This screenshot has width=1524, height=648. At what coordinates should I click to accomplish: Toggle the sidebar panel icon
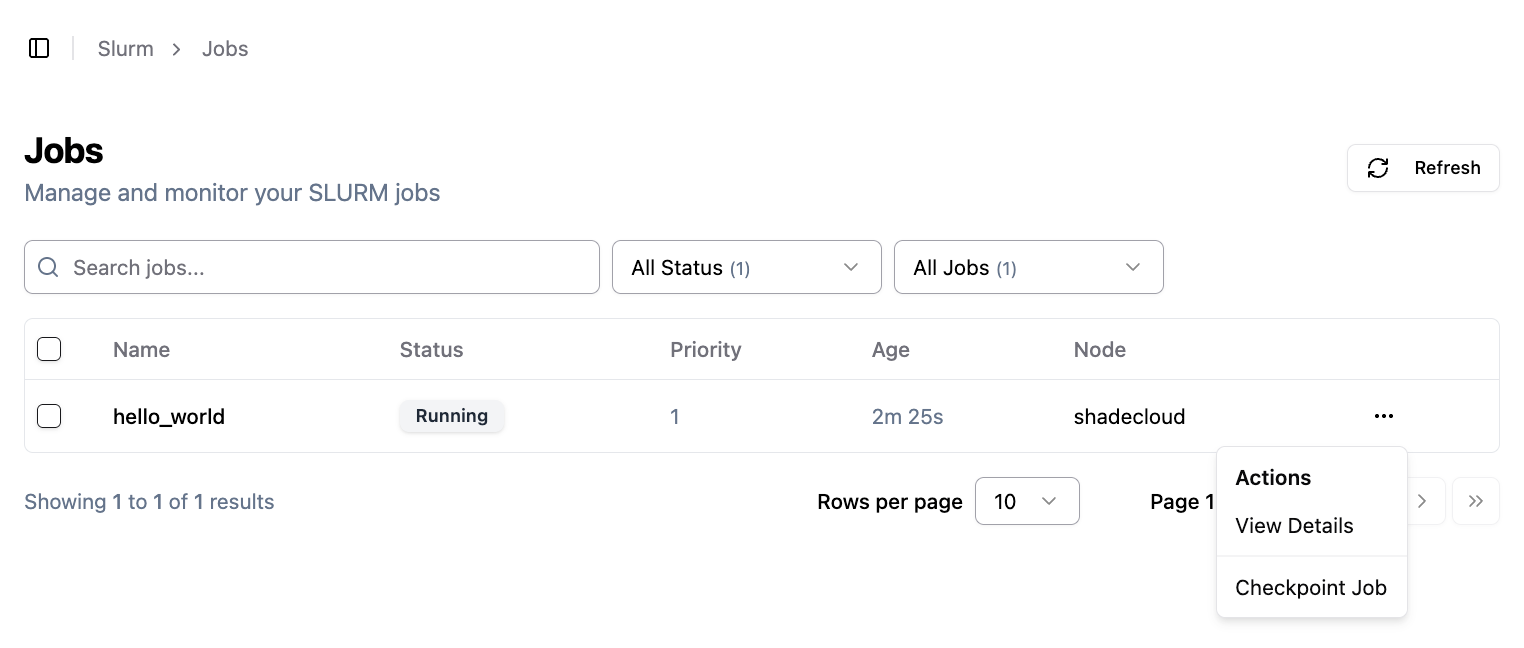[39, 48]
